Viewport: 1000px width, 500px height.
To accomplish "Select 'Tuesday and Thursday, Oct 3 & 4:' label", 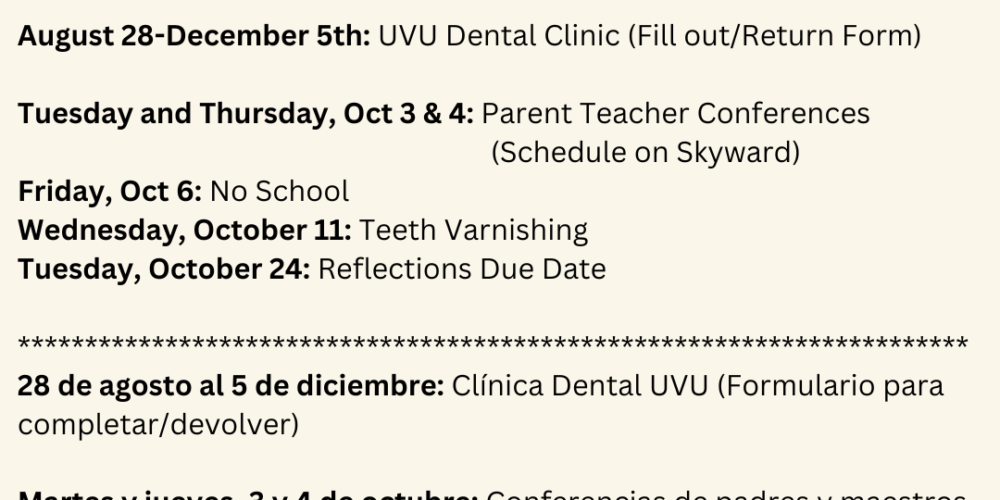I will (246, 114).
